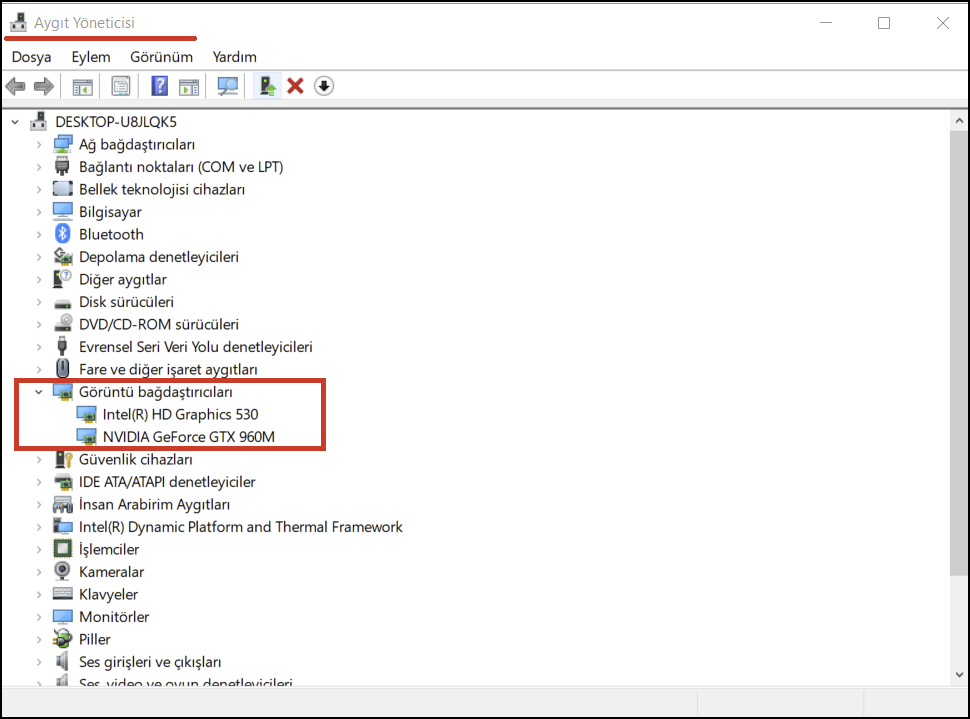This screenshot has height=719, width=970.
Task: Select the IDE ATA/ATAPI denetleyiciler label
Action: pos(167,481)
